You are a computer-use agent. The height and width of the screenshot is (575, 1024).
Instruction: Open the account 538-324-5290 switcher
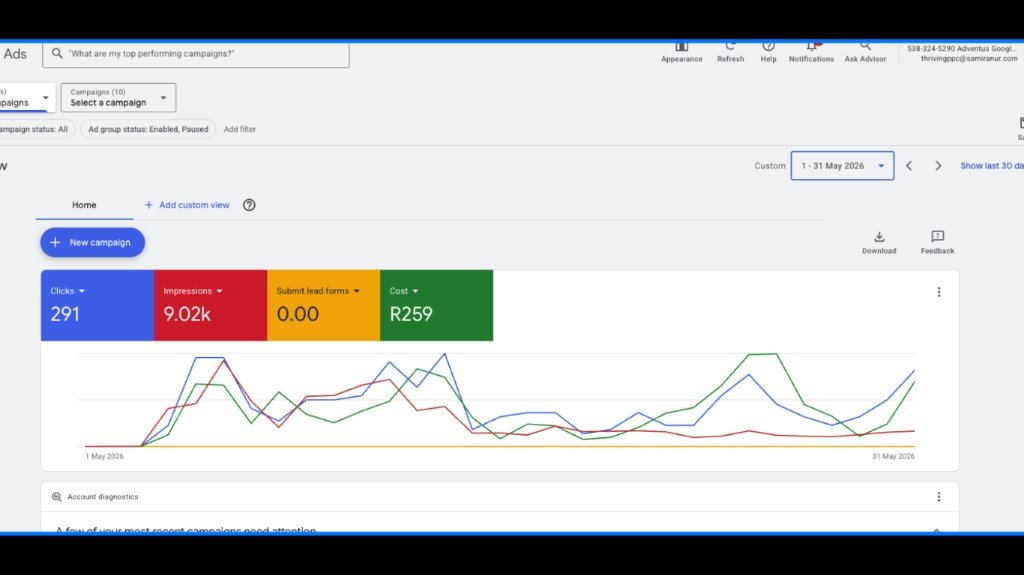tap(962, 54)
